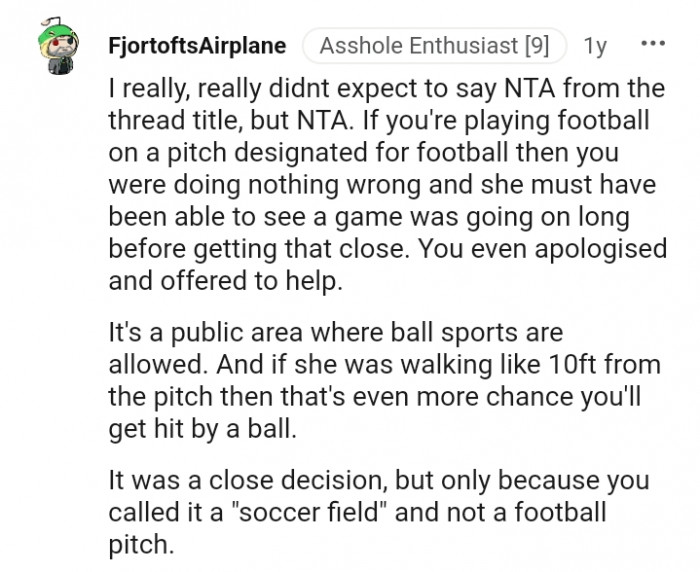Click the line "and offered to help."
The image size is (700, 572).
click(225, 281)
